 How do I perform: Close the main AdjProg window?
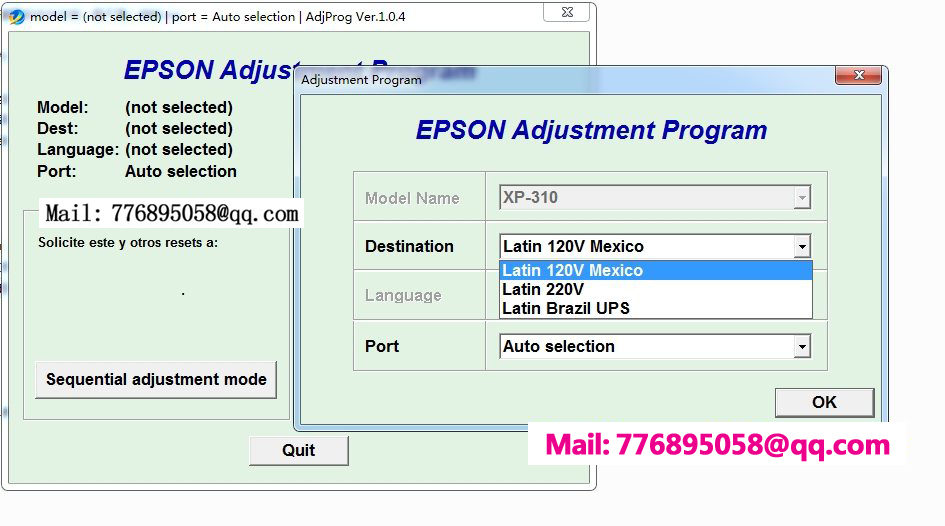pos(567,12)
